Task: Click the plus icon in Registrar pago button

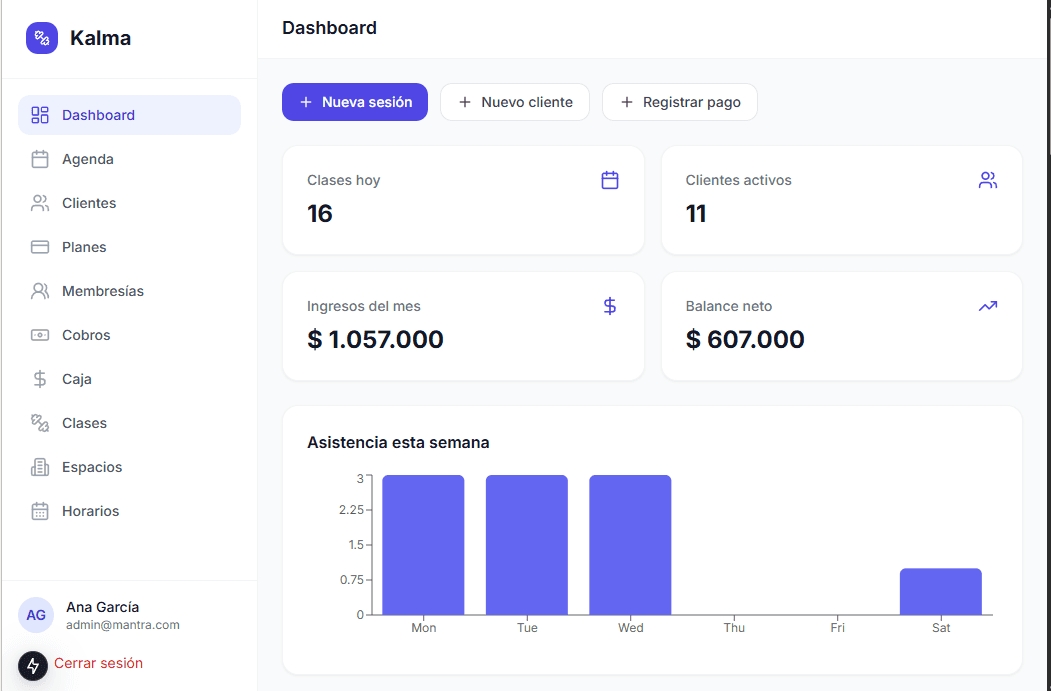Action: [627, 102]
